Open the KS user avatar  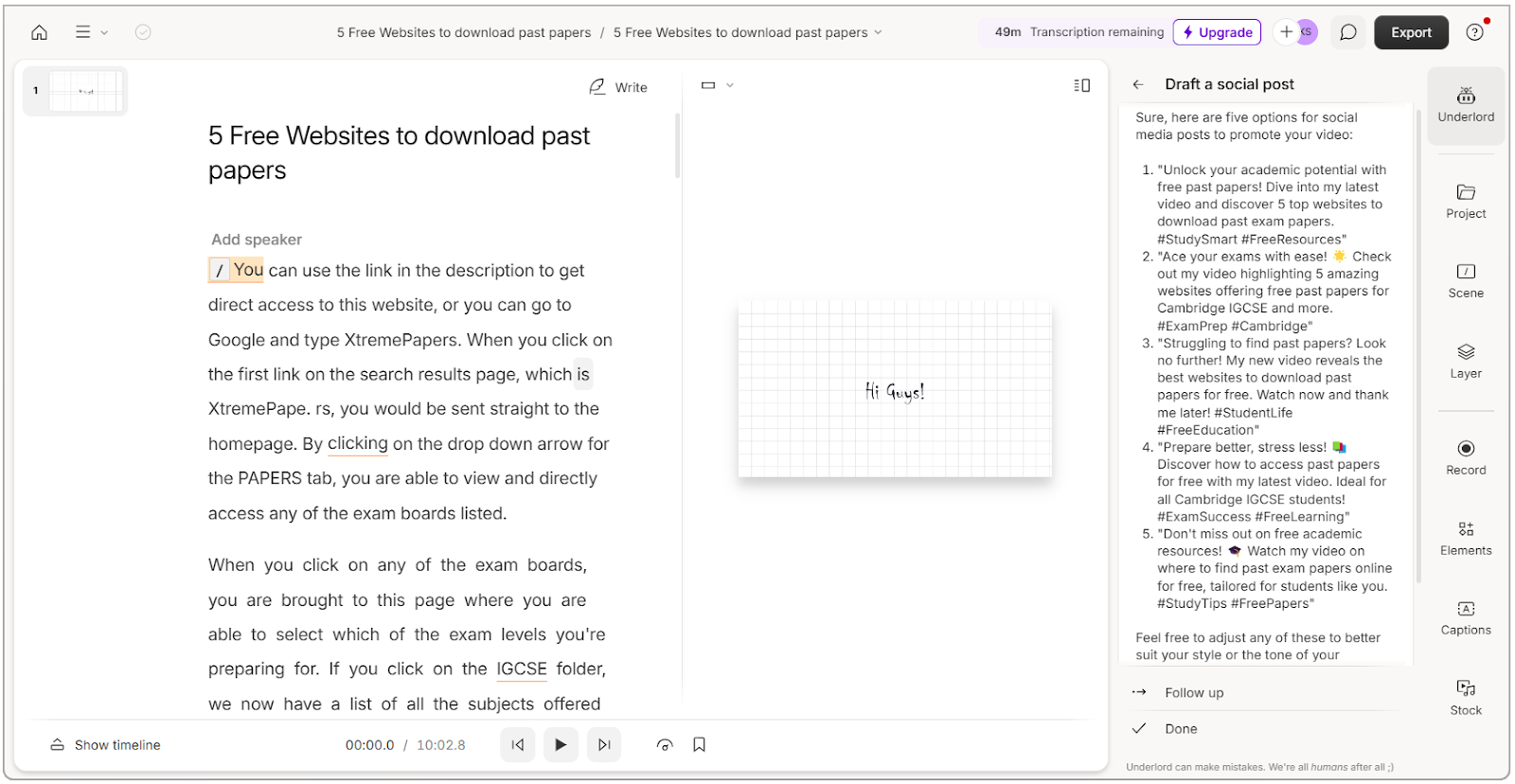1307,32
